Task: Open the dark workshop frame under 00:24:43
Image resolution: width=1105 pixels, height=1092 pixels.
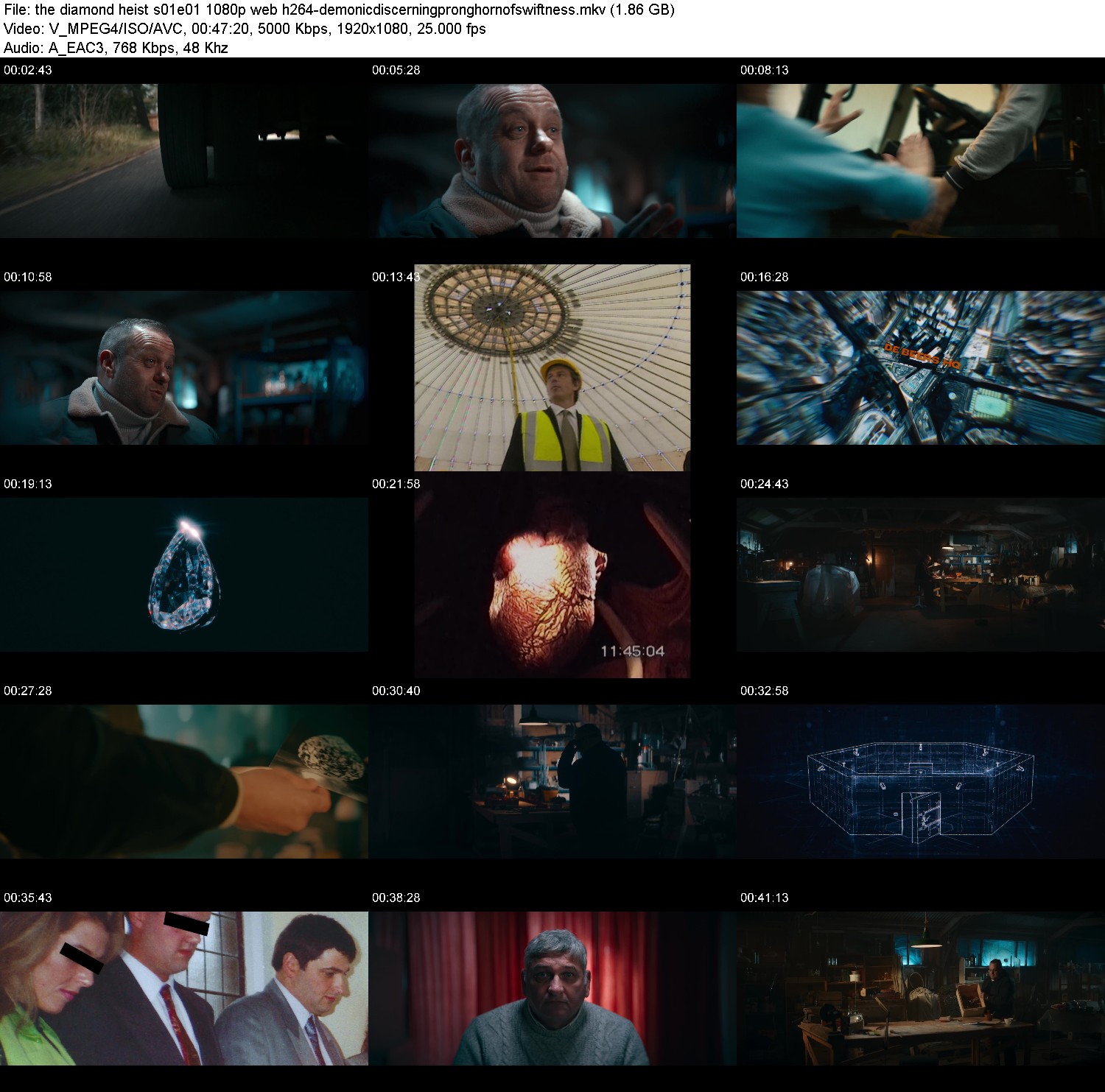Action: pyautogui.click(x=921, y=574)
